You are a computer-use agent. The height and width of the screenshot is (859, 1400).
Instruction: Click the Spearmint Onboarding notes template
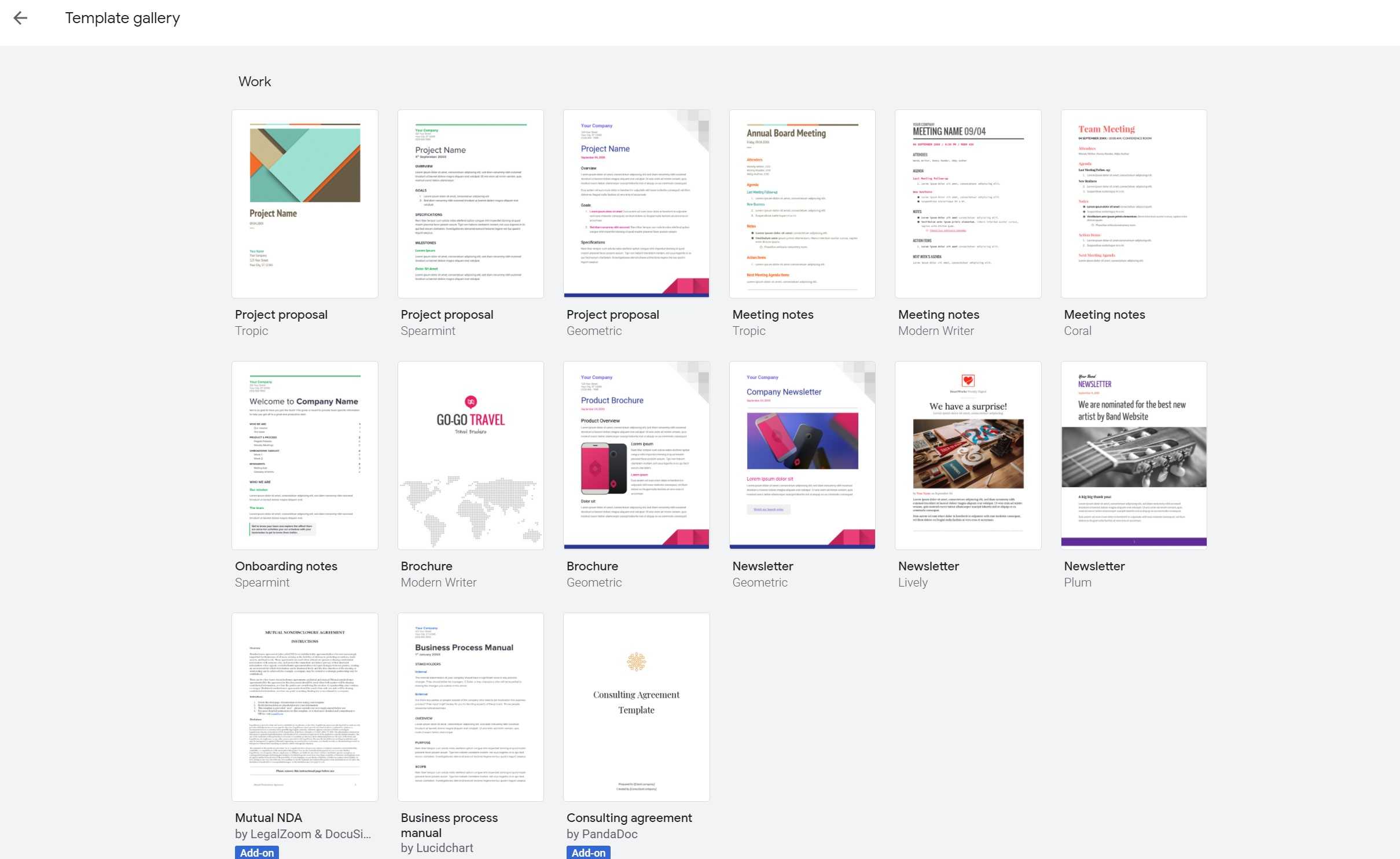tap(305, 455)
